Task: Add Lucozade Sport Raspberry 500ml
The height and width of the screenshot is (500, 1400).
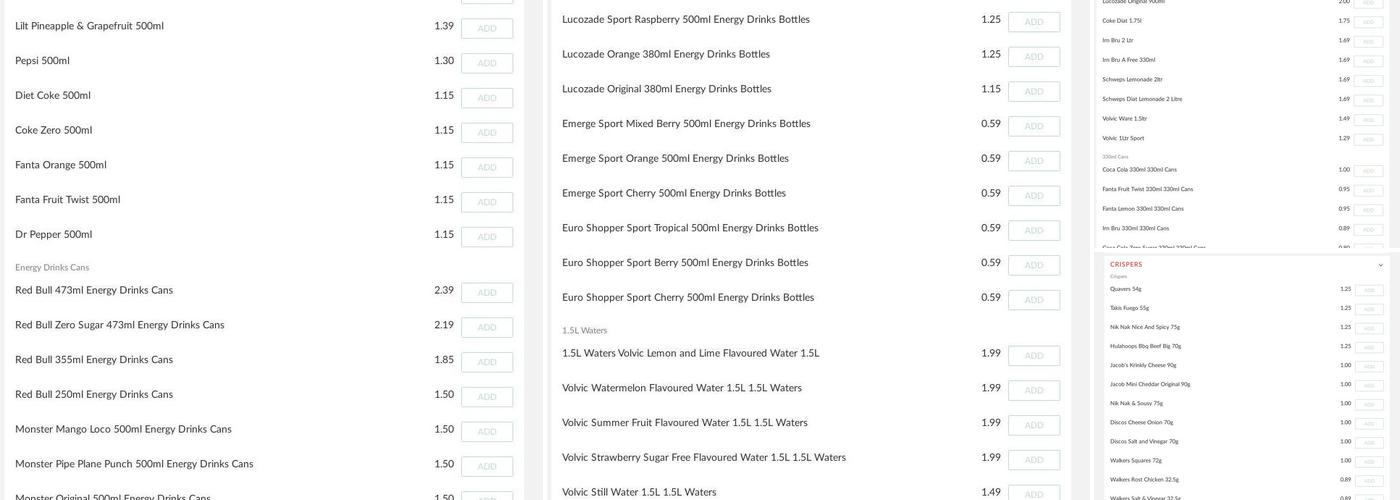Action: click(x=1034, y=22)
